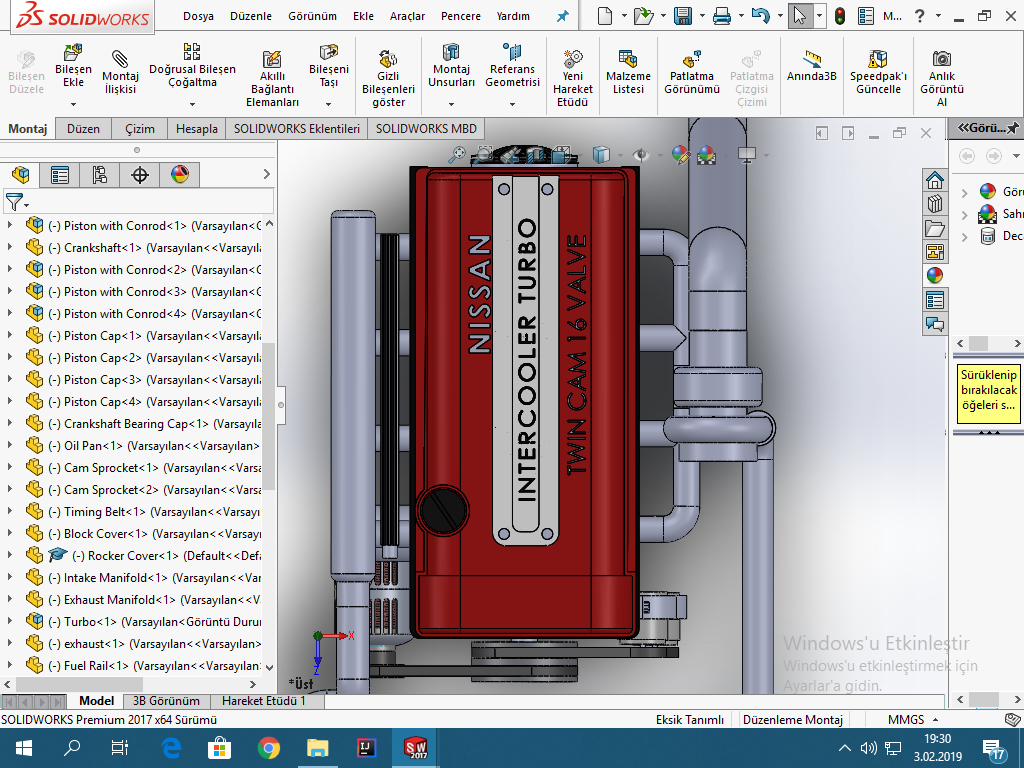Screen dimensions: 1024x768
Task: Click the Save icon in title toolbar
Action: click(x=682, y=16)
